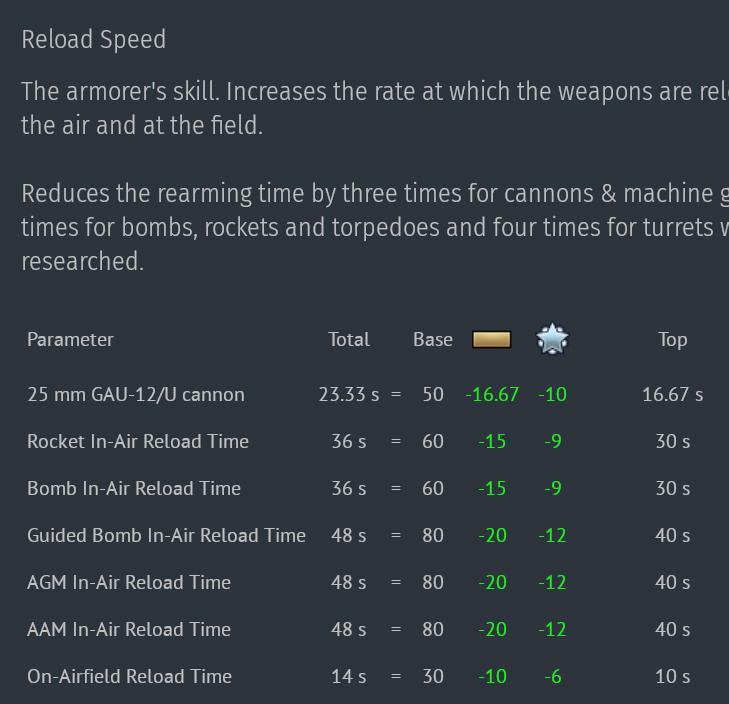Click the 14 s on-airfield total value
This screenshot has height=704, width=729.
pyautogui.click(x=349, y=676)
